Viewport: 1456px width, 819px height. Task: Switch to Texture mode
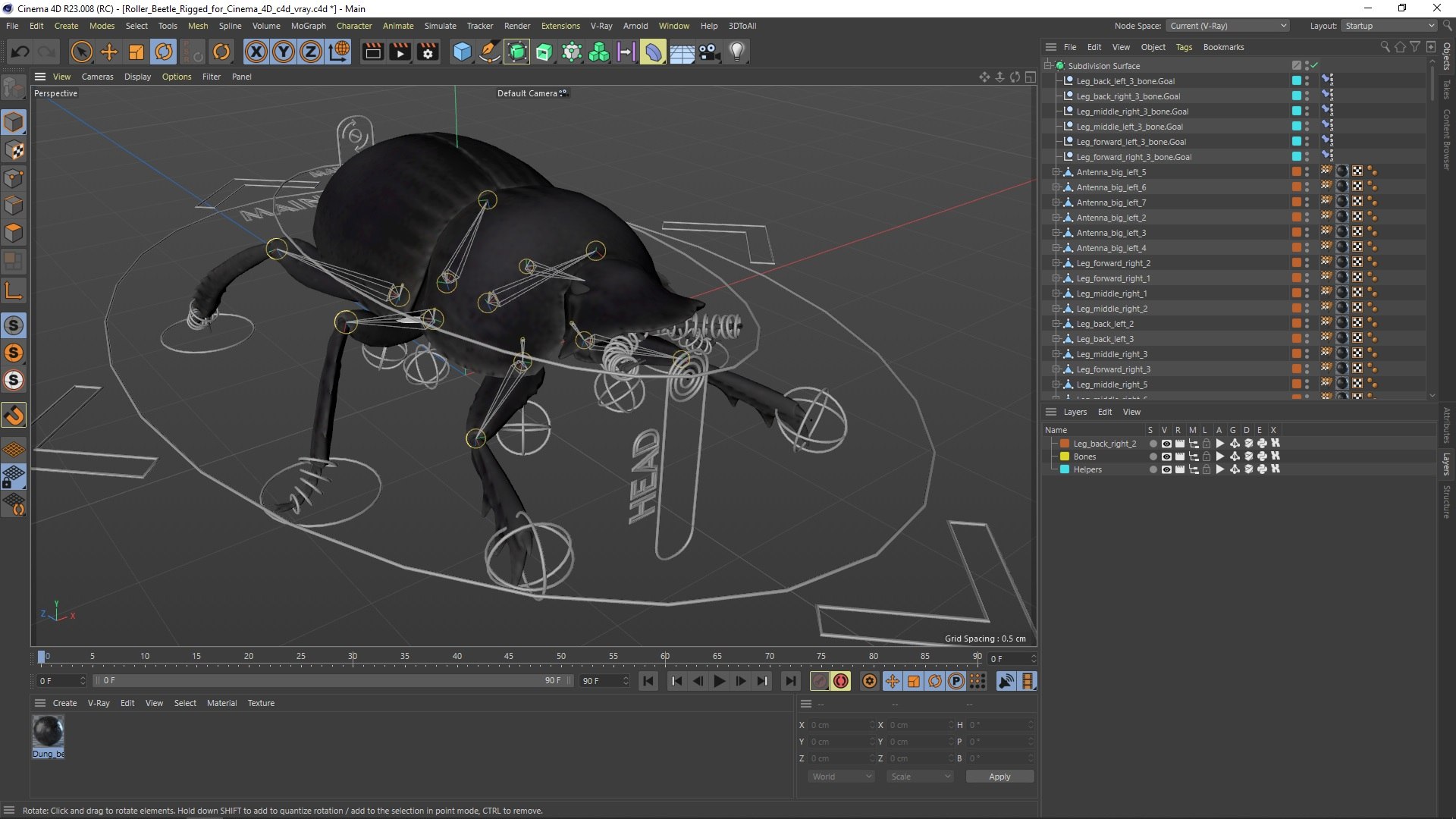pos(14,150)
